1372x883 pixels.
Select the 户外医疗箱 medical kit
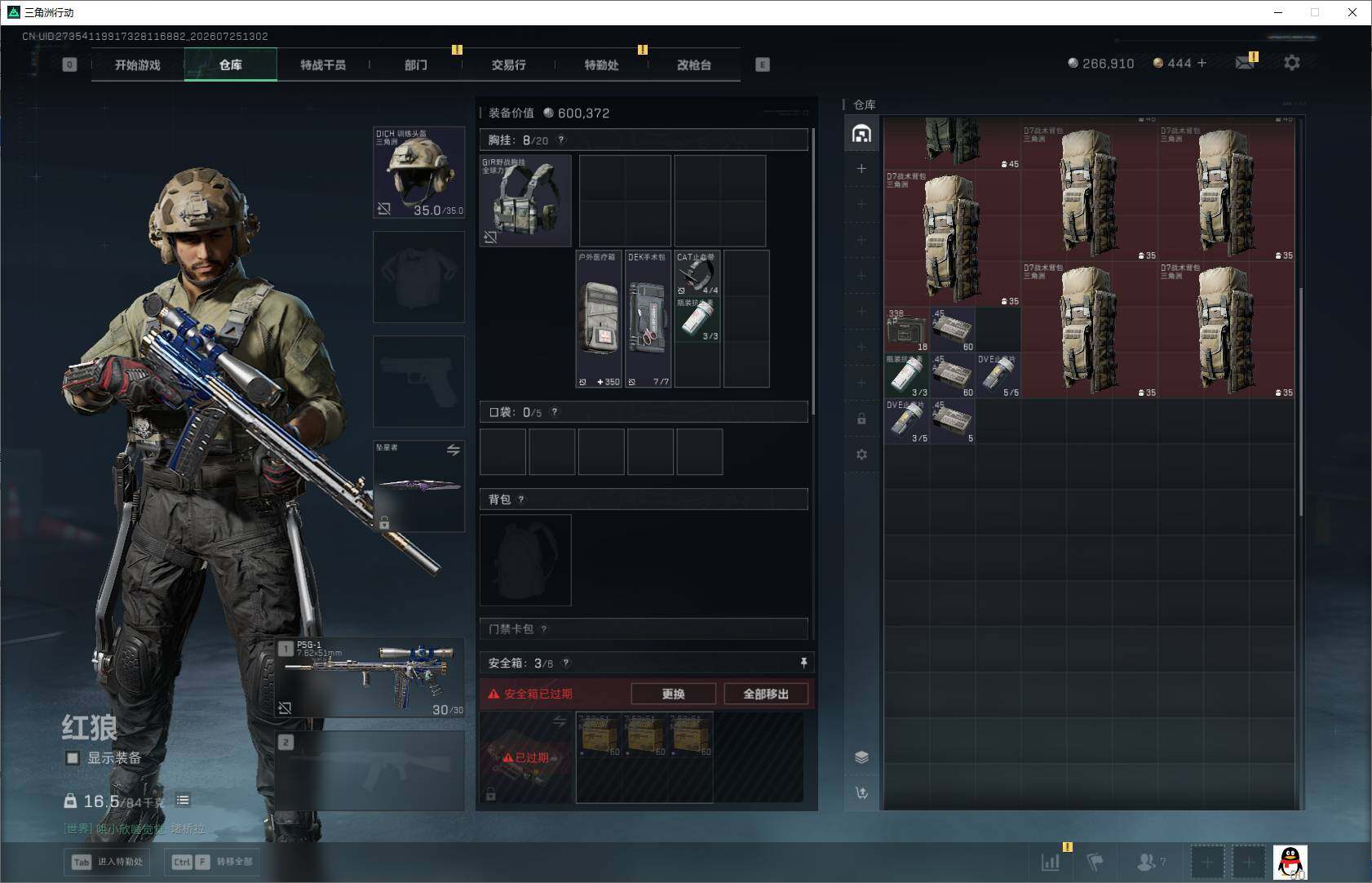[600, 319]
